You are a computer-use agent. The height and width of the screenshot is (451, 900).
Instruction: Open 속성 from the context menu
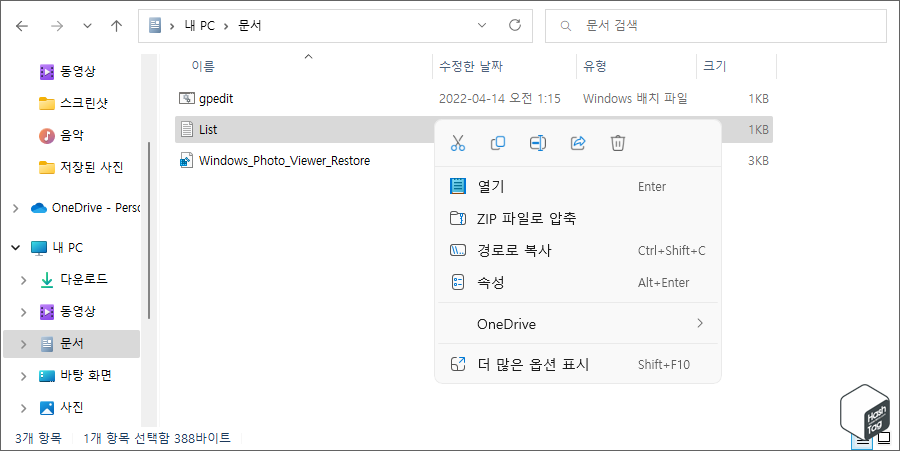pos(577,282)
